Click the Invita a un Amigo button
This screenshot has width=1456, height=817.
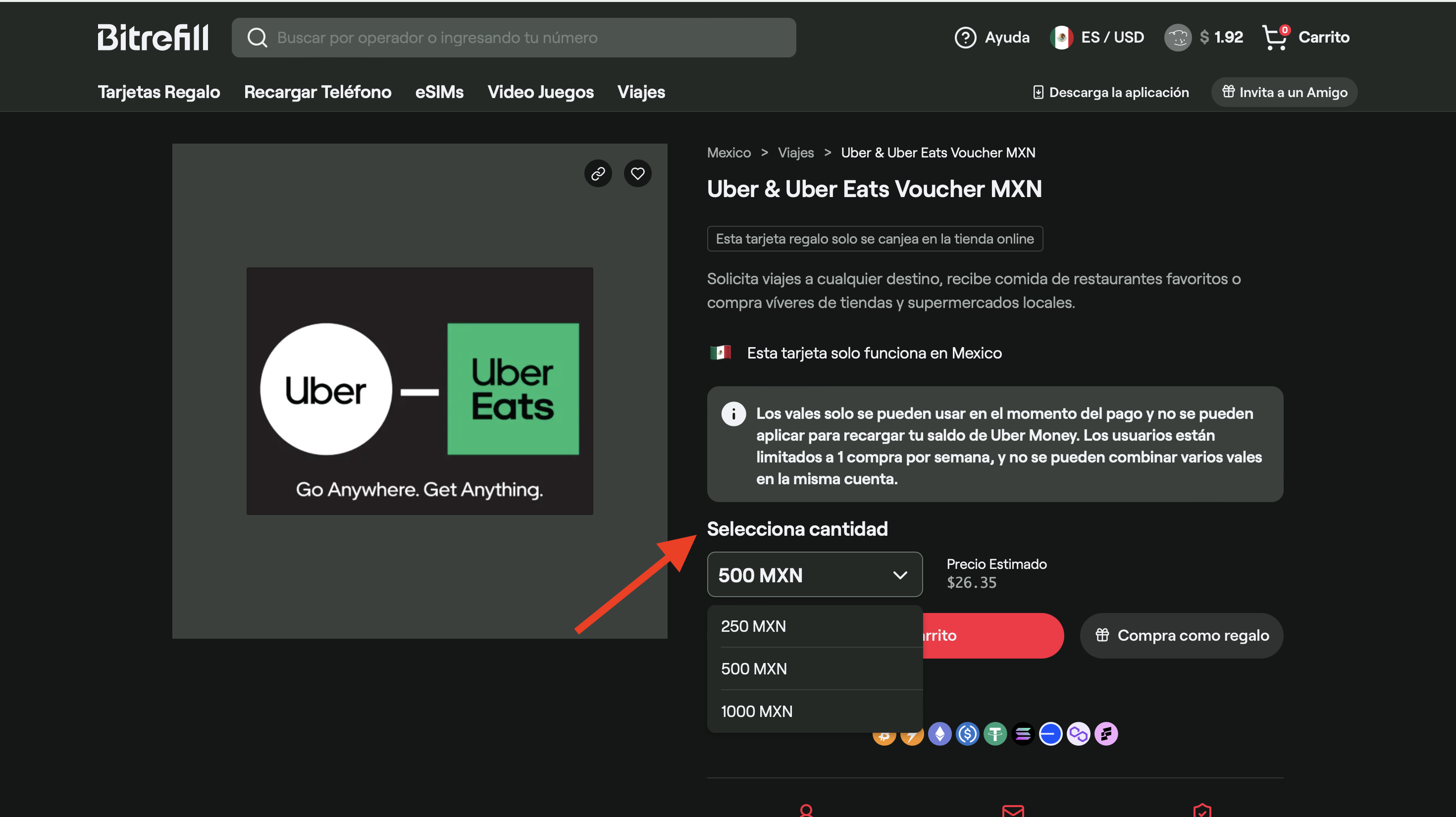pos(1284,92)
